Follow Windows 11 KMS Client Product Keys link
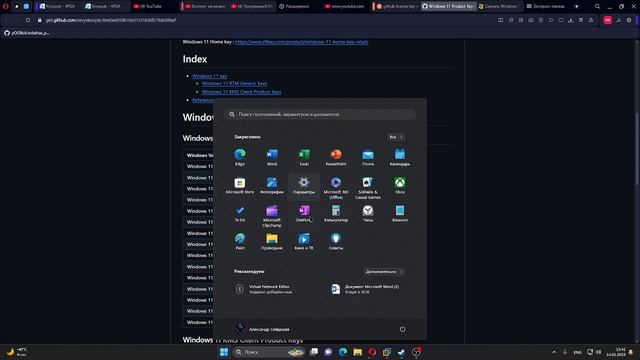 tap(241, 92)
